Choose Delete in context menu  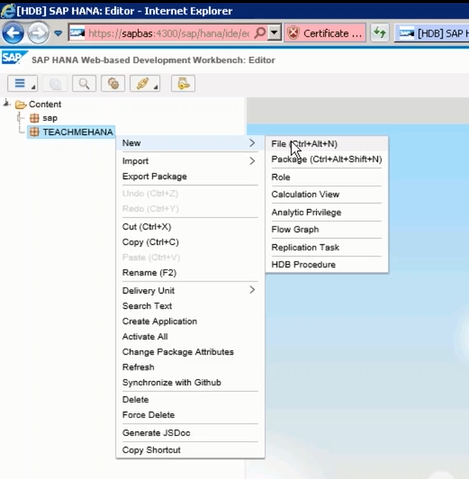[x=190, y=399]
